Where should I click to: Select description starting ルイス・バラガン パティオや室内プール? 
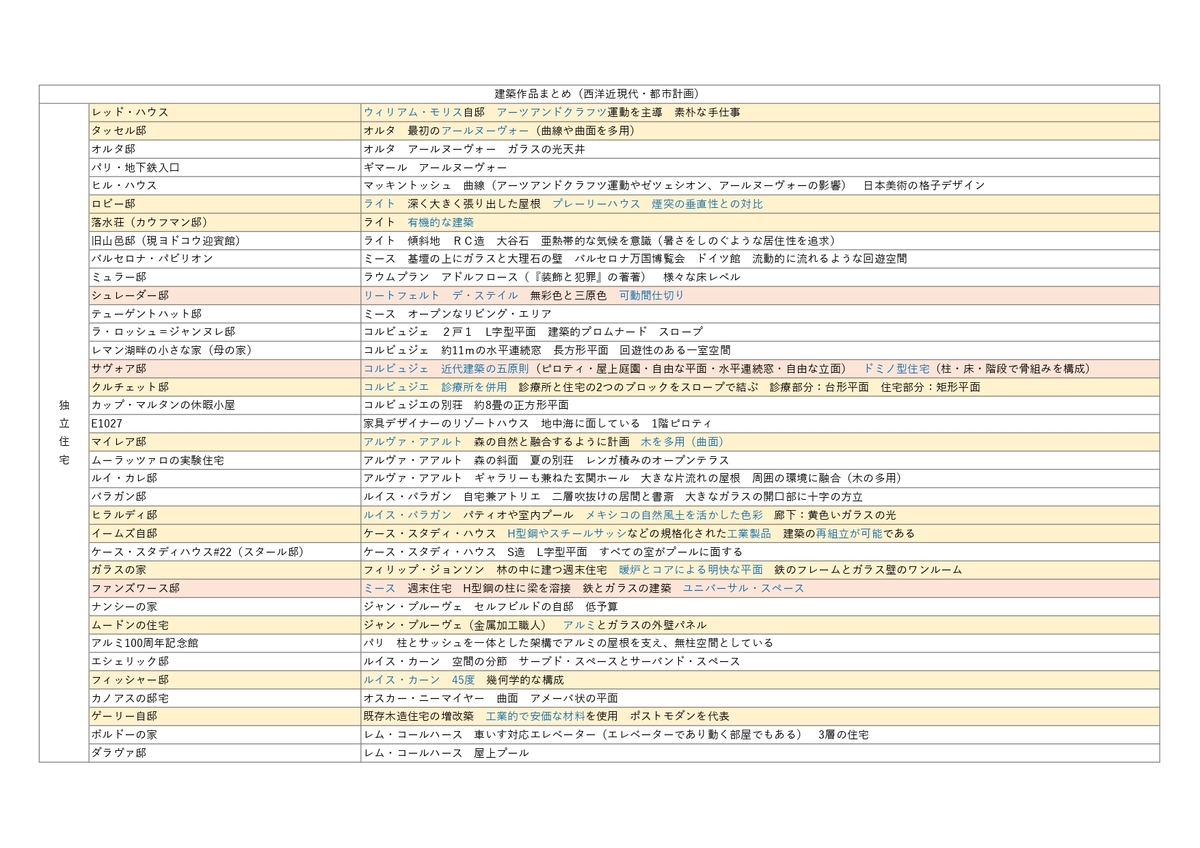(760, 514)
